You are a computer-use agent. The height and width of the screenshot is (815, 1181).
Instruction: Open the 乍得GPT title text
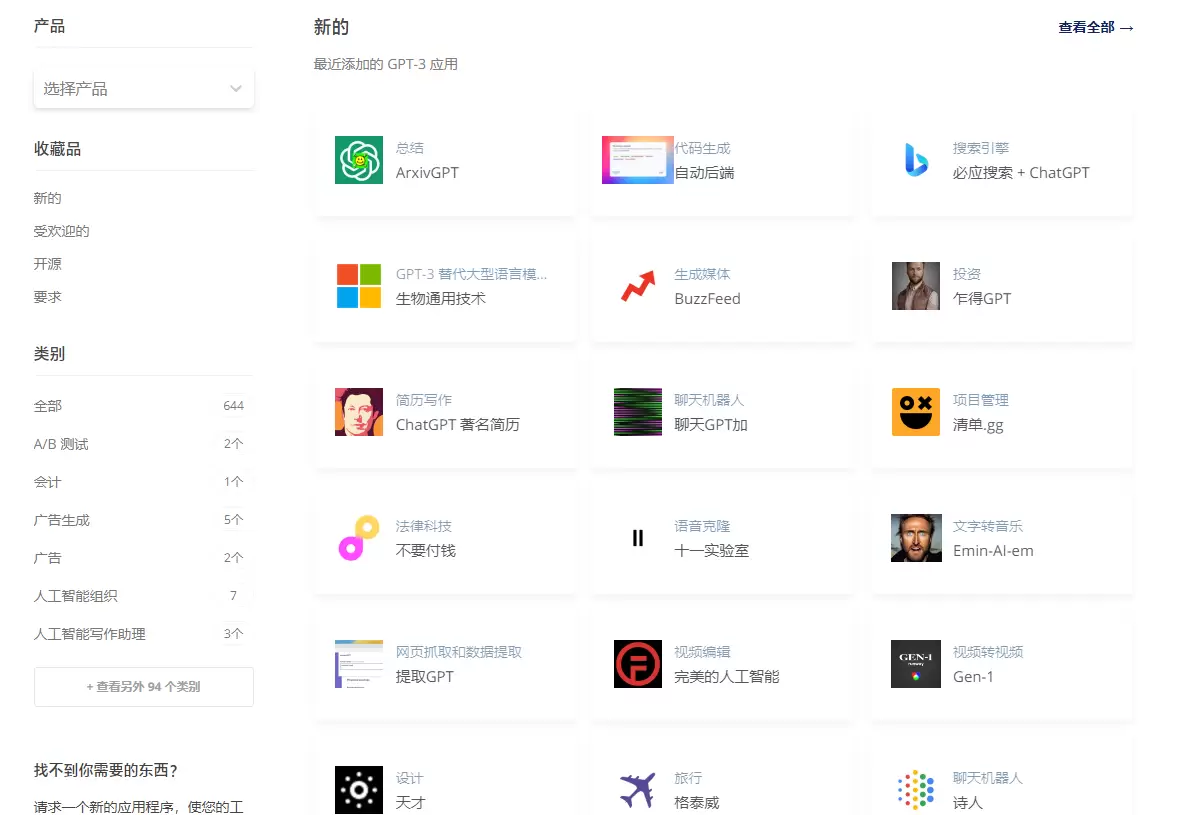[x=982, y=299]
